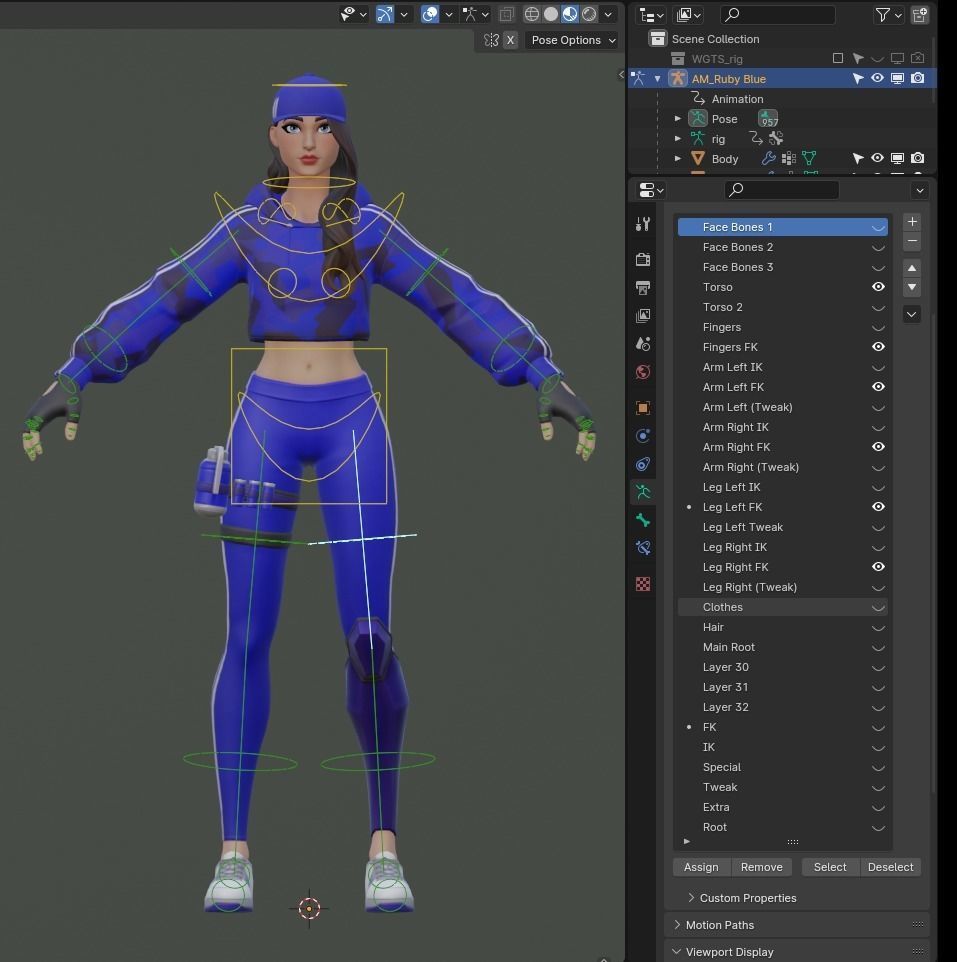The image size is (957, 962).
Task: Switch to material preview shading
Action: click(x=570, y=14)
